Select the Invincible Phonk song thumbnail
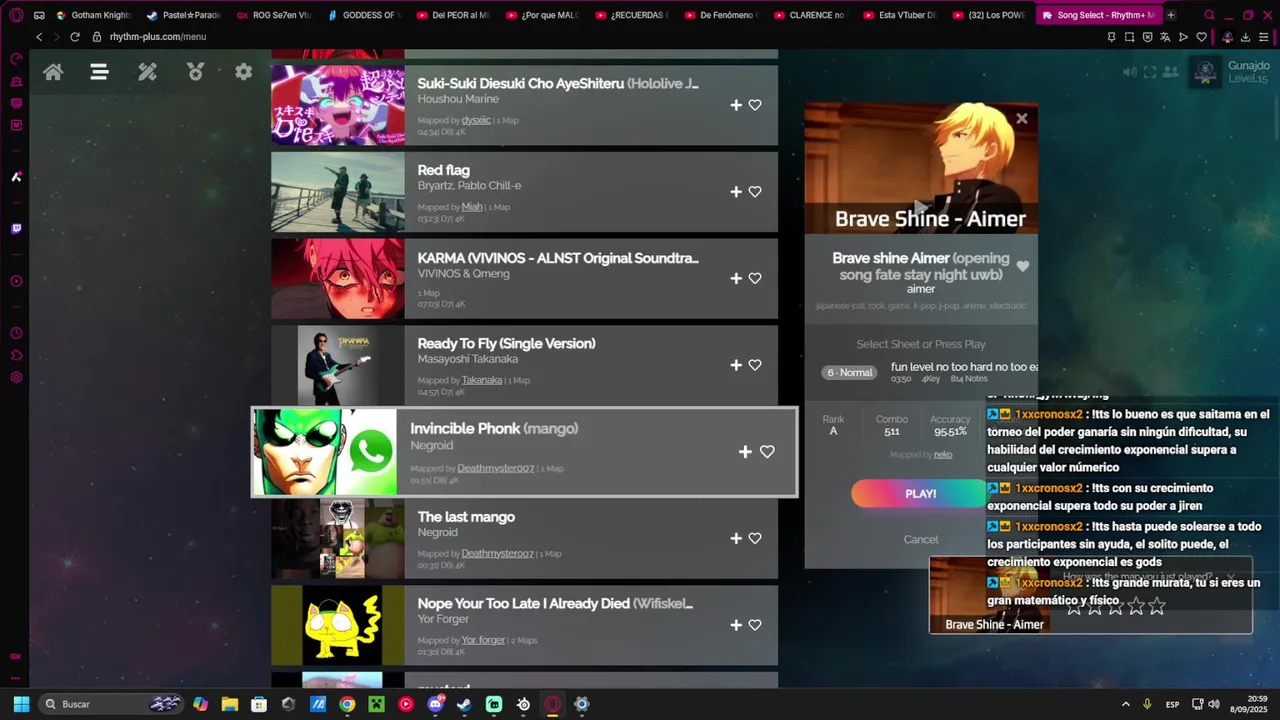 point(324,452)
